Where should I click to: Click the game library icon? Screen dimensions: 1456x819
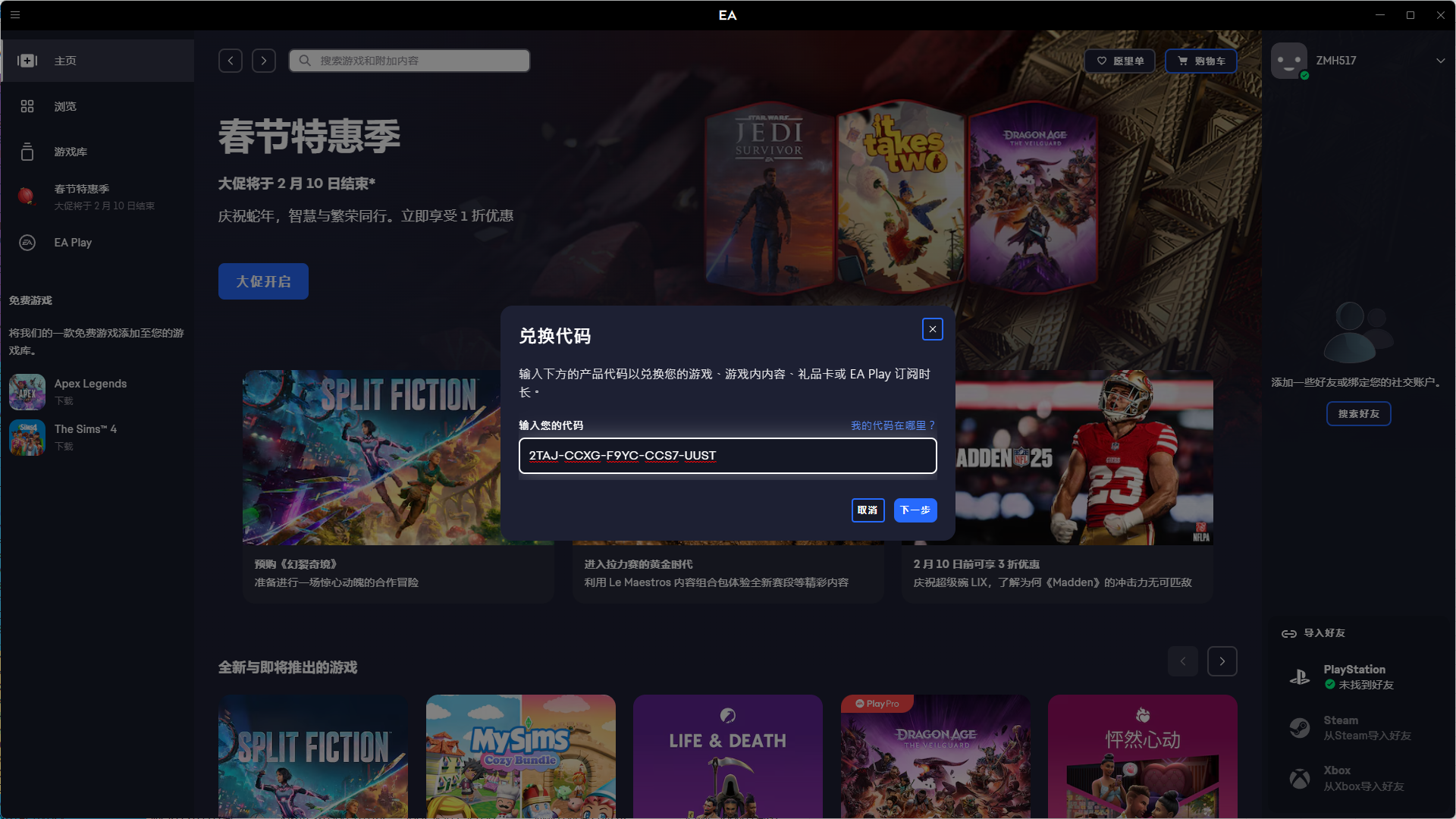click(27, 152)
